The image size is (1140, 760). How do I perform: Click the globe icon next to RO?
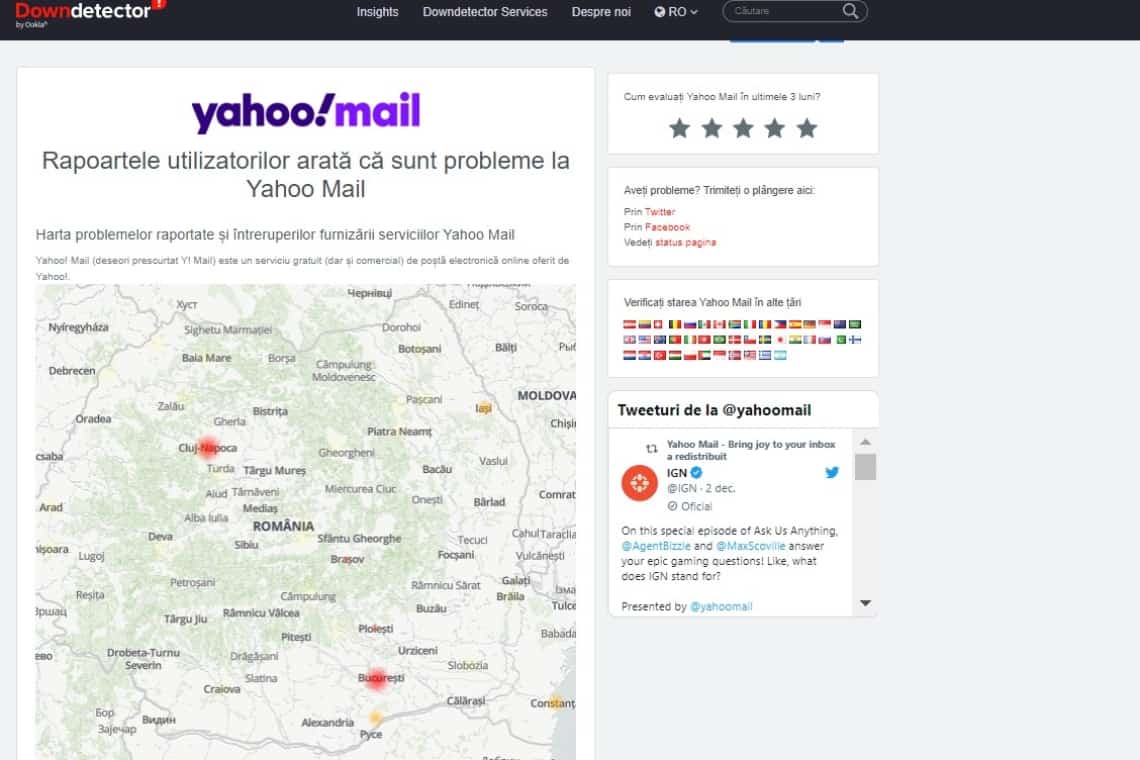pyautogui.click(x=660, y=12)
